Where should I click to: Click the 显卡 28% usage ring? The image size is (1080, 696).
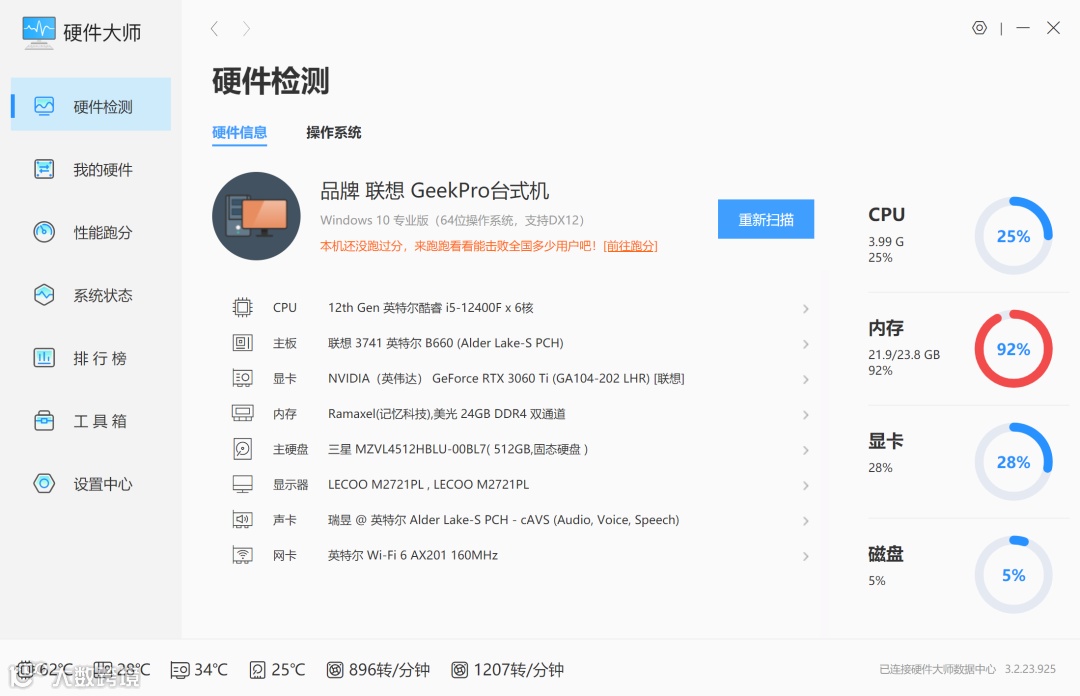click(x=1013, y=462)
